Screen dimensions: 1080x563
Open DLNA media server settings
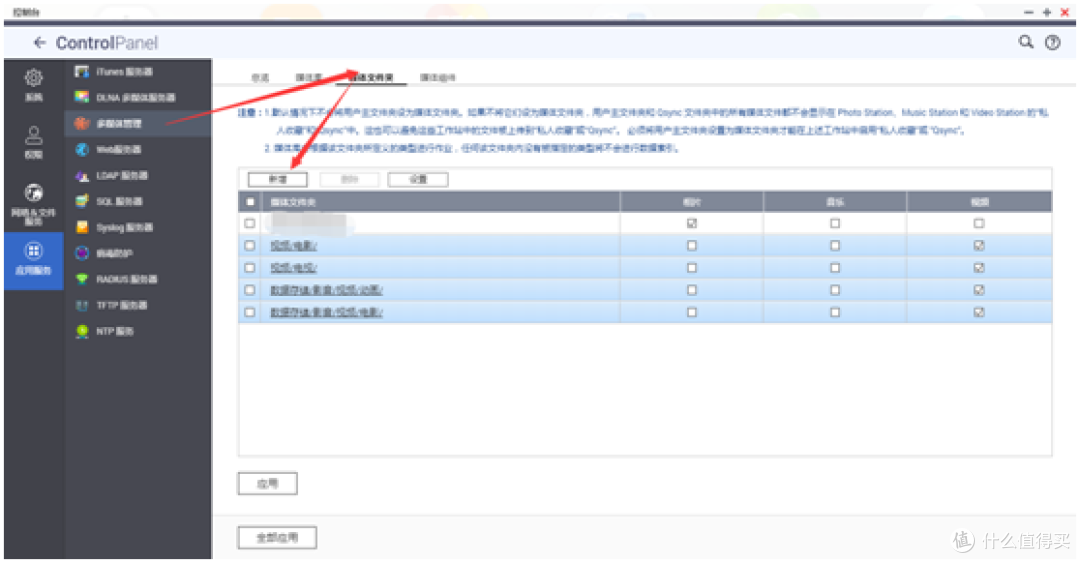(125, 98)
